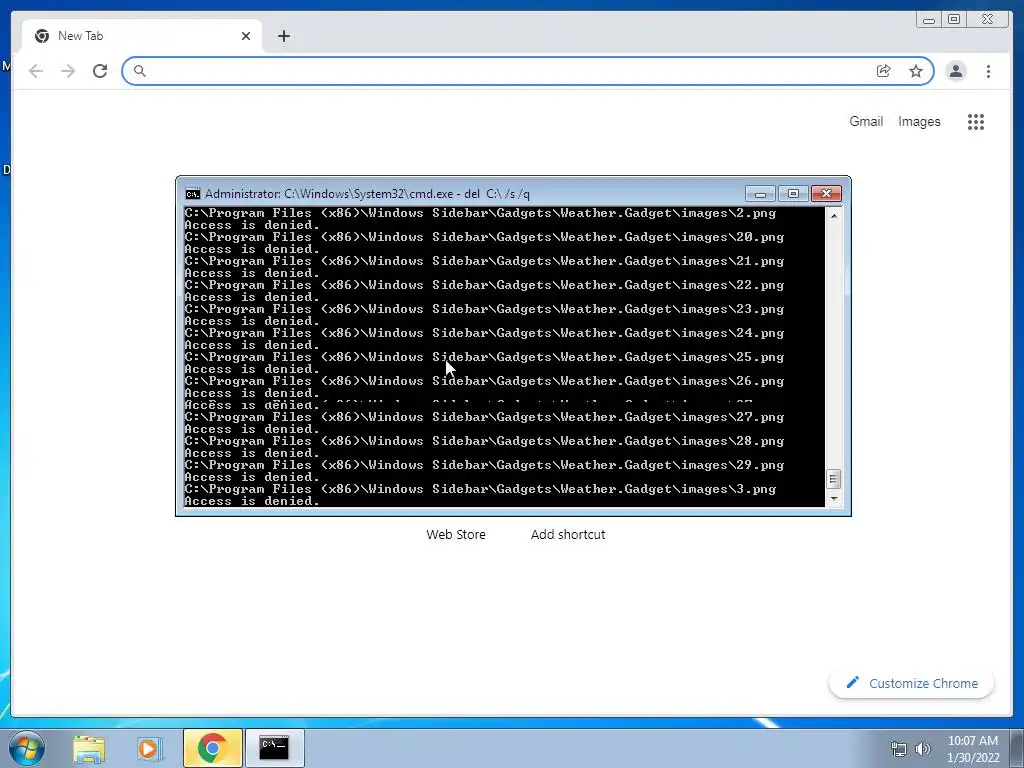Open the Images link
Viewport: 1024px width, 768px height.
(919, 121)
